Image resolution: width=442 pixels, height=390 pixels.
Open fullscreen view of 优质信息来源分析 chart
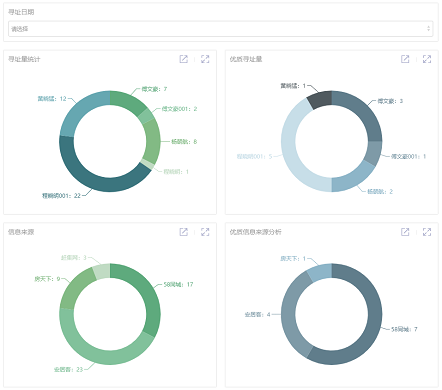(x=427, y=232)
